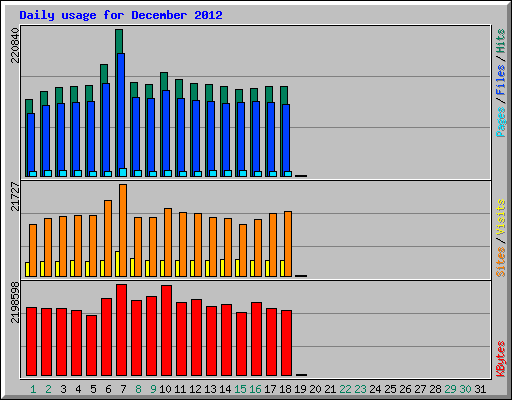Click the "Daily usage for December 2012" title

point(121,15)
